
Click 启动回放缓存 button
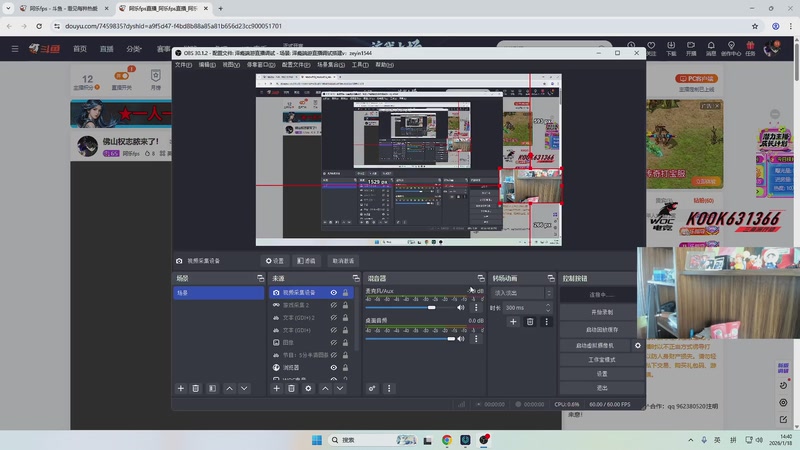[602, 330]
